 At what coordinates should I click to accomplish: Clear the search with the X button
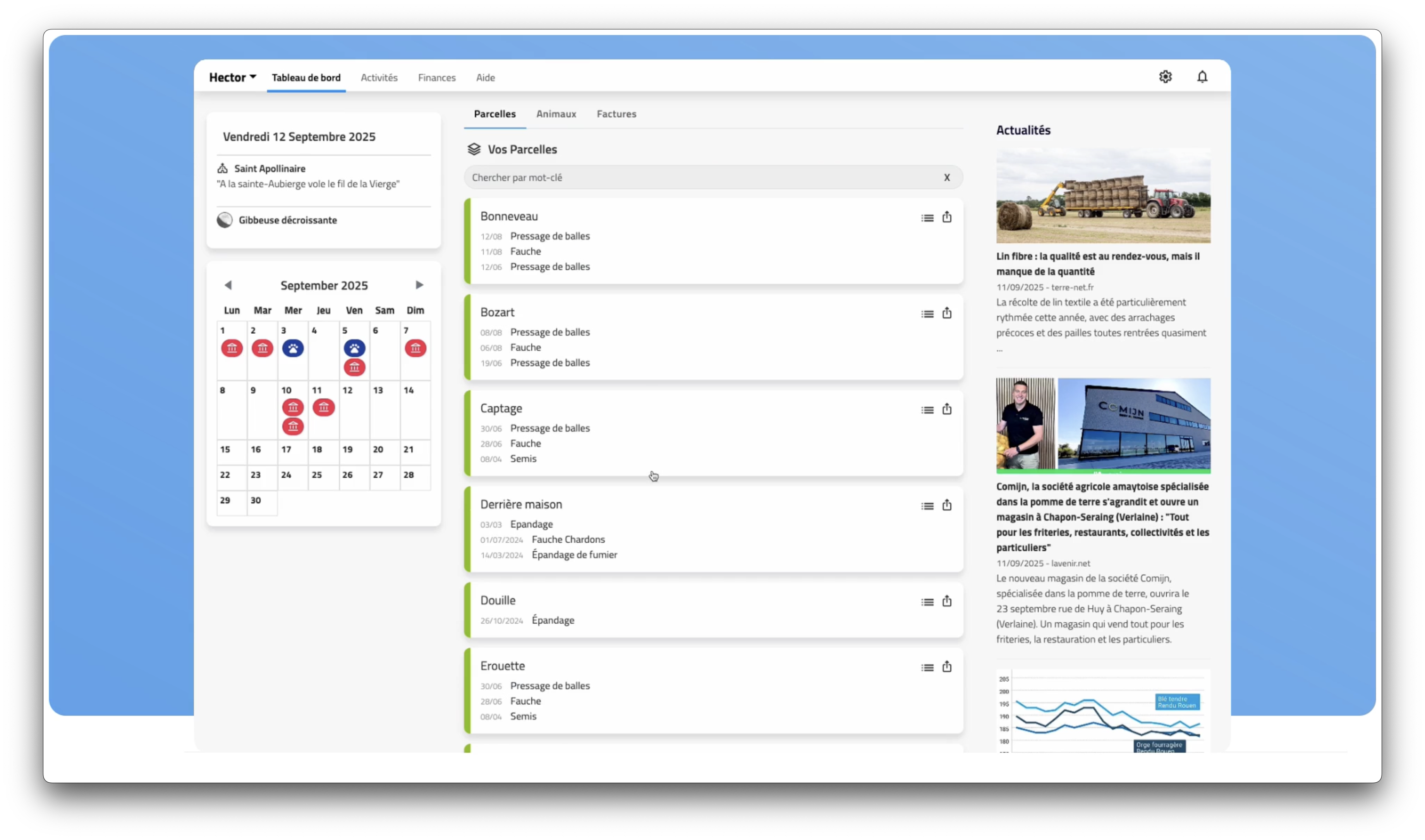[x=947, y=177]
